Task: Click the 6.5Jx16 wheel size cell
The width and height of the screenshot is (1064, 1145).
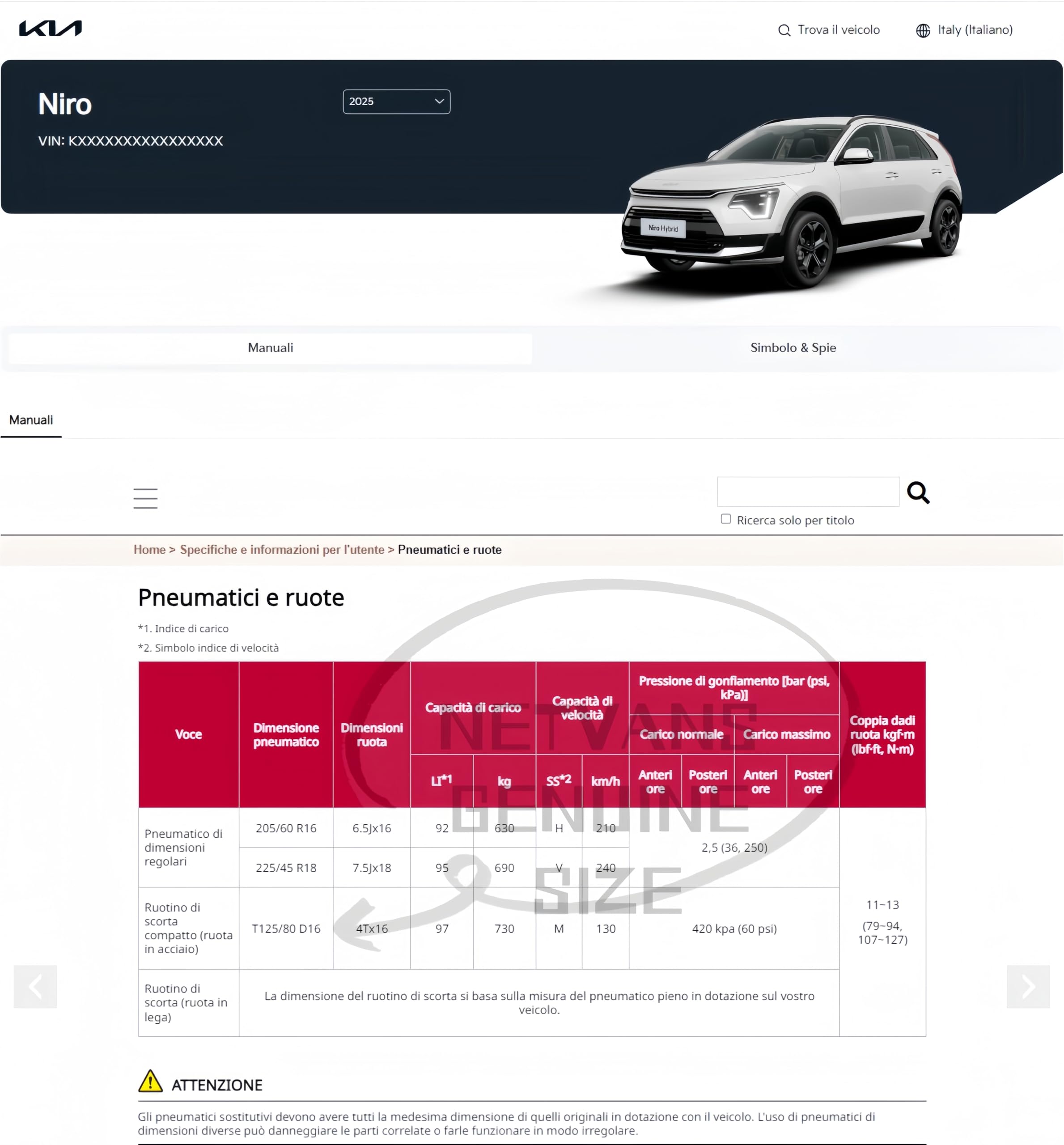Action: [x=371, y=828]
